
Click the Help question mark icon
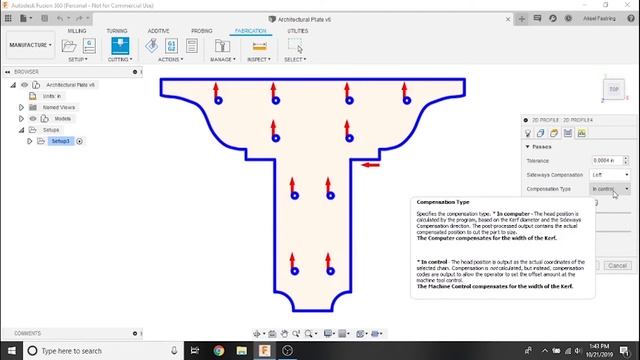point(631,18)
